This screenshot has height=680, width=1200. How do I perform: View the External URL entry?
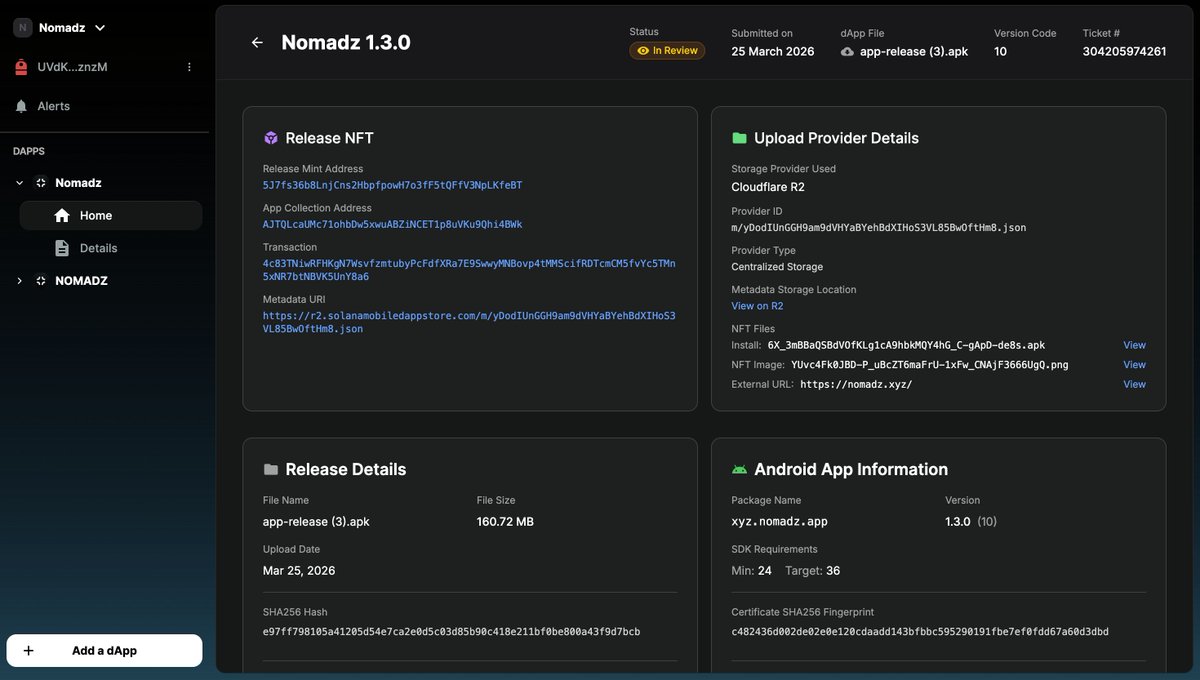(1134, 384)
